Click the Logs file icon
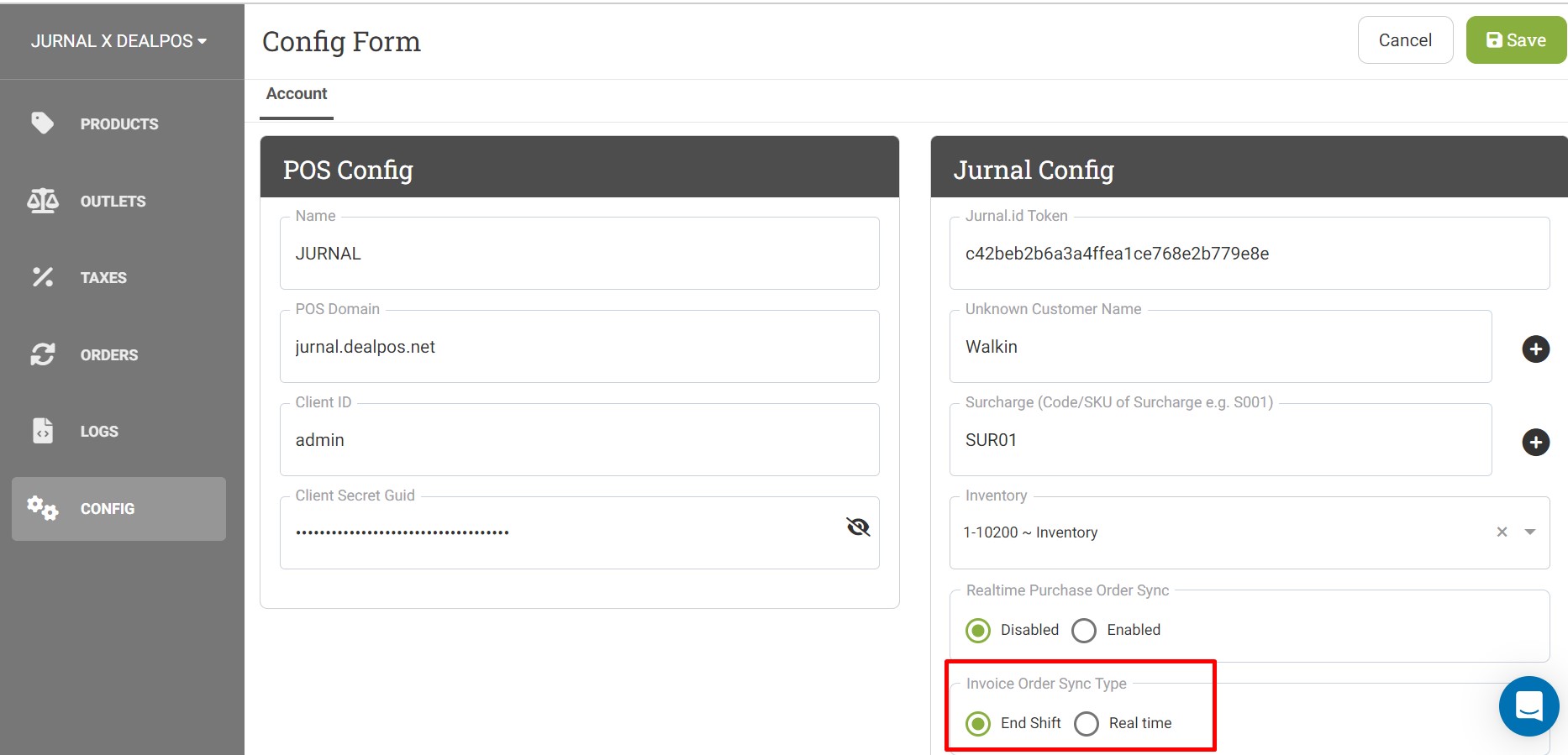 (42, 431)
